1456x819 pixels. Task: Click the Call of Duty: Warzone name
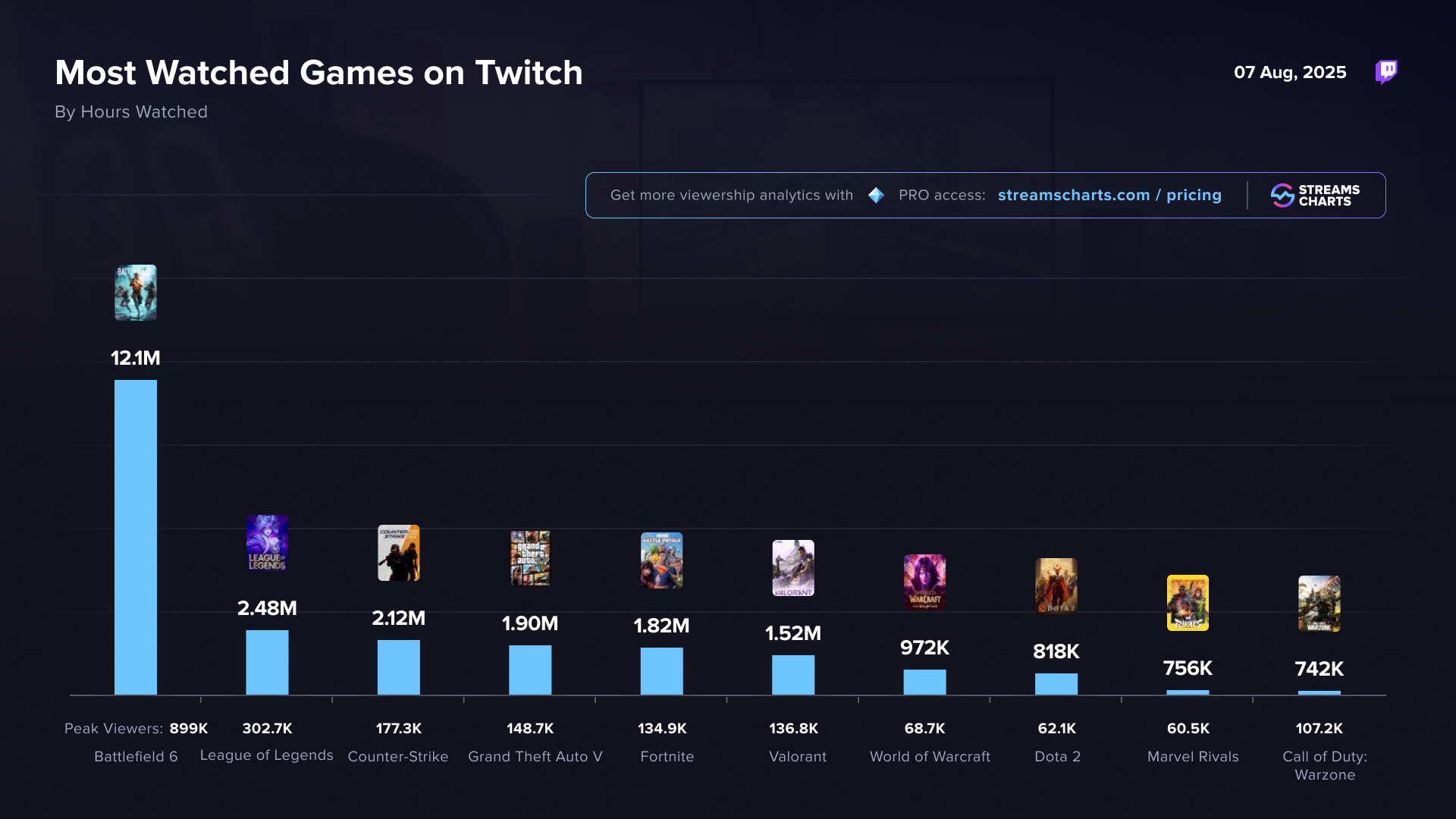coord(1325,766)
